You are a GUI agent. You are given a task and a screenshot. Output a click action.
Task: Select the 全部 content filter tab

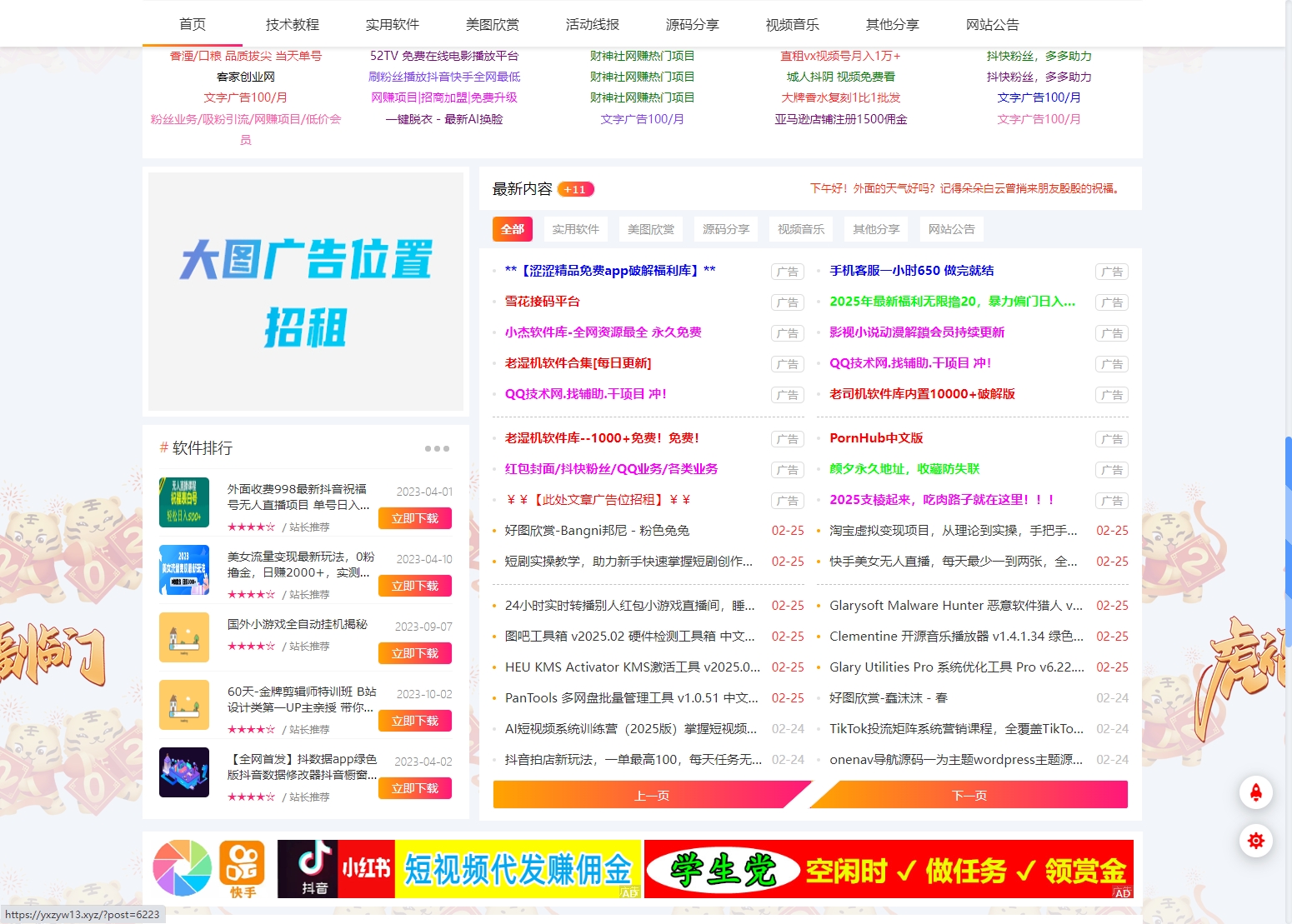(513, 229)
